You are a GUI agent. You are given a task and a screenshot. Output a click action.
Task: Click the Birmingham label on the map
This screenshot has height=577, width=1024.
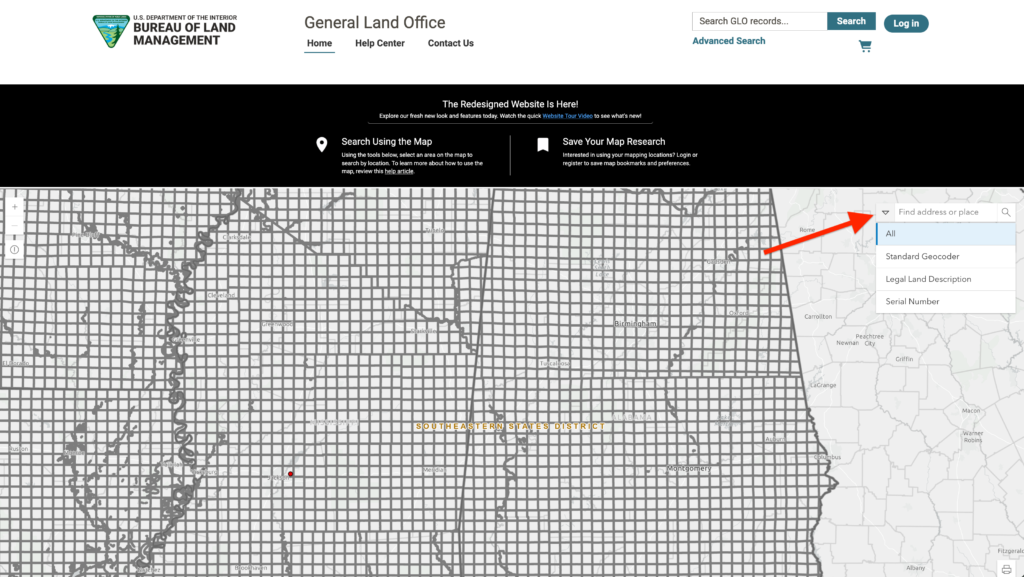point(635,324)
